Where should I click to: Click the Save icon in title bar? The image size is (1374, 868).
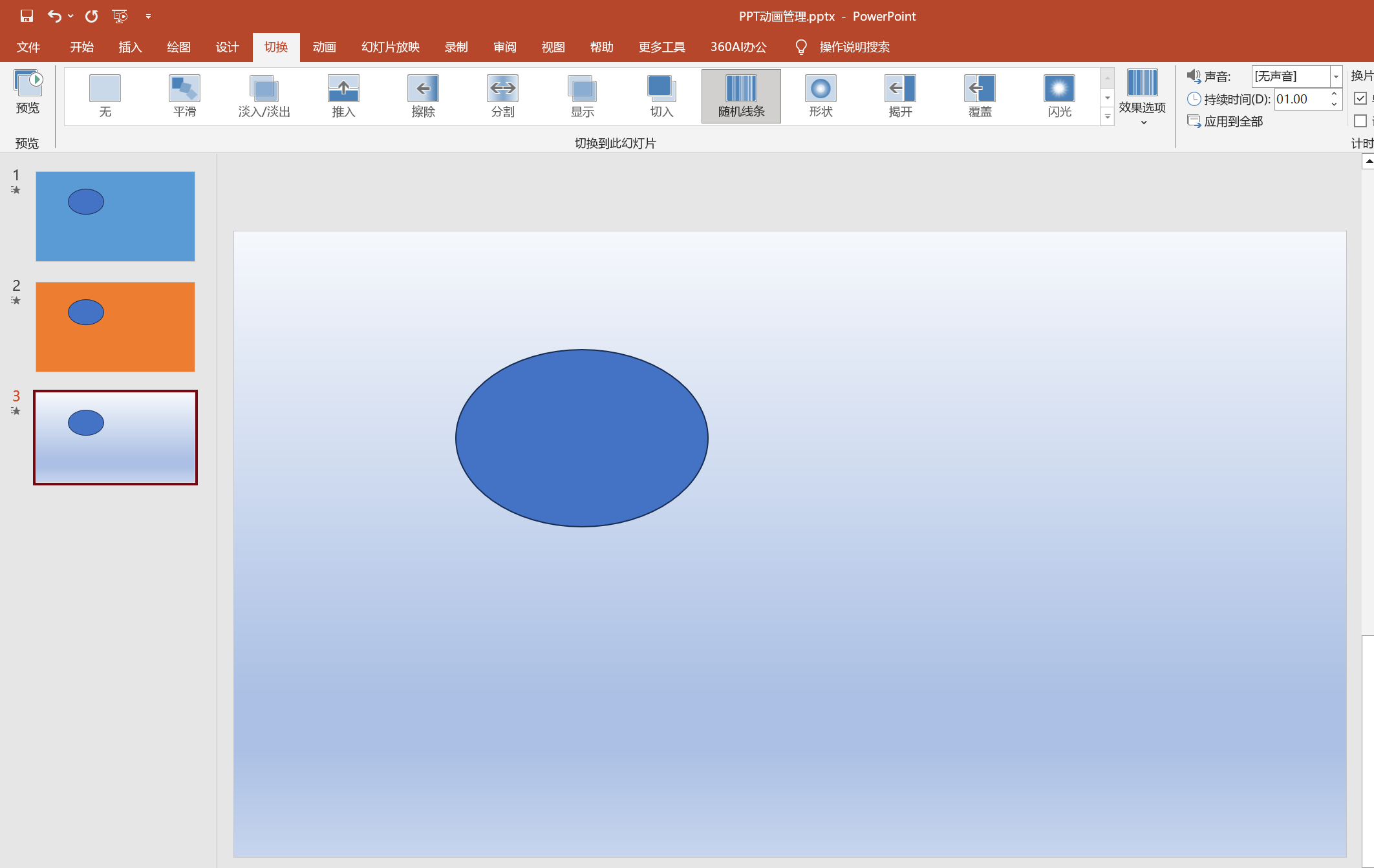pyautogui.click(x=27, y=16)
